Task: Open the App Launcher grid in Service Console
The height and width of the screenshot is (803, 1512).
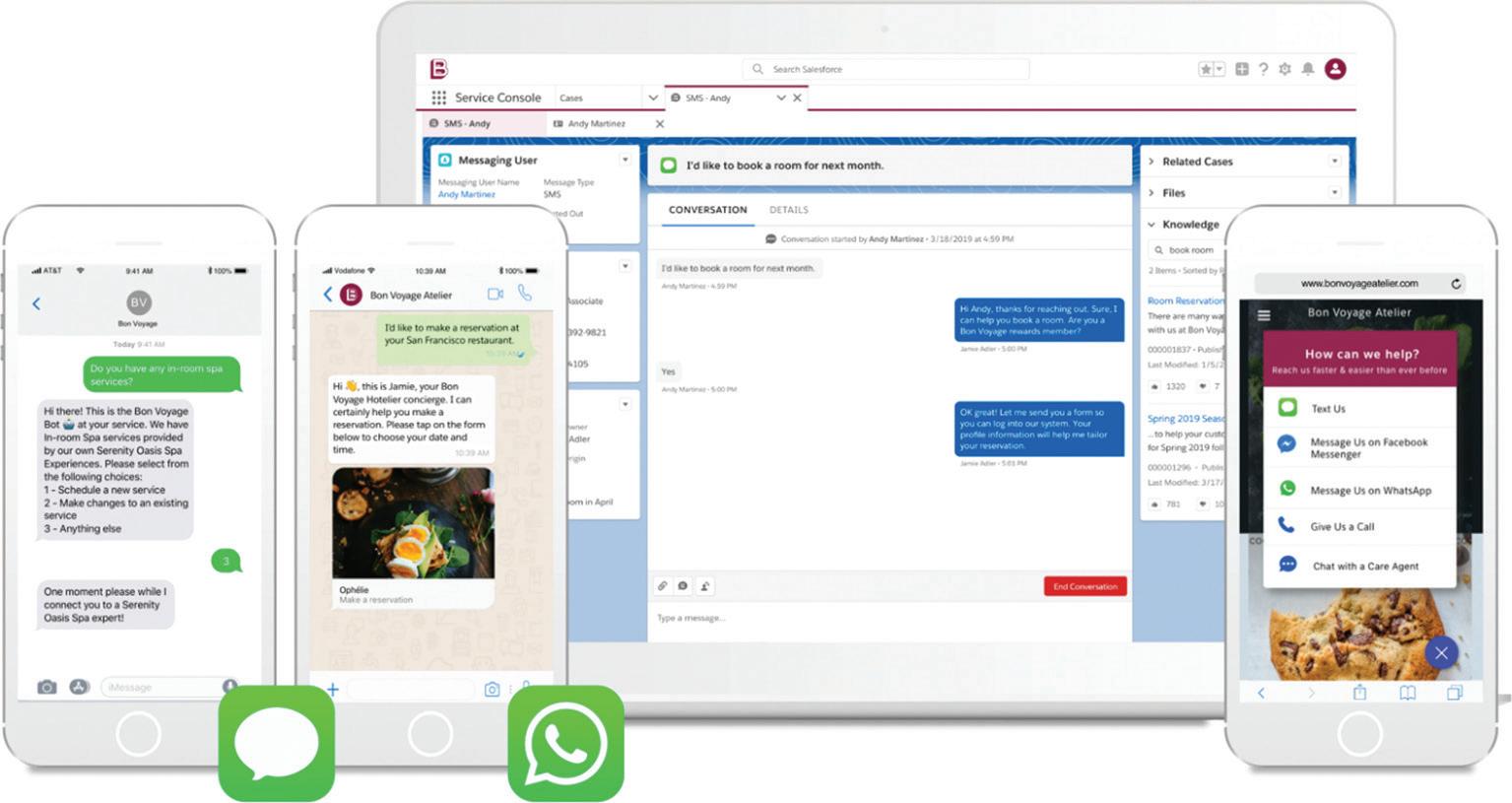Action: [438, 98]
